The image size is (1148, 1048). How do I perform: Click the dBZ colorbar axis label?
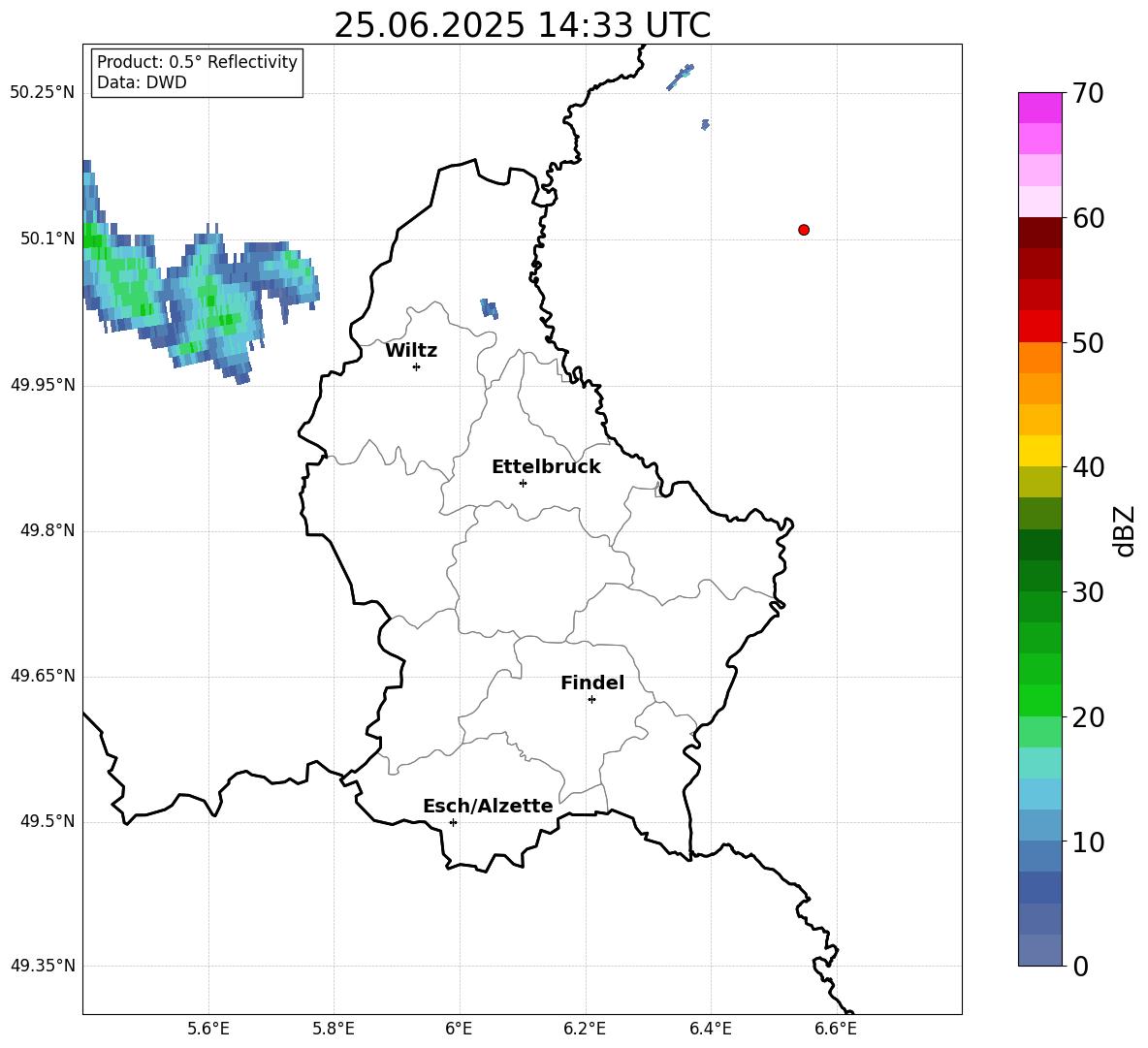click(x=1126, y=530)
